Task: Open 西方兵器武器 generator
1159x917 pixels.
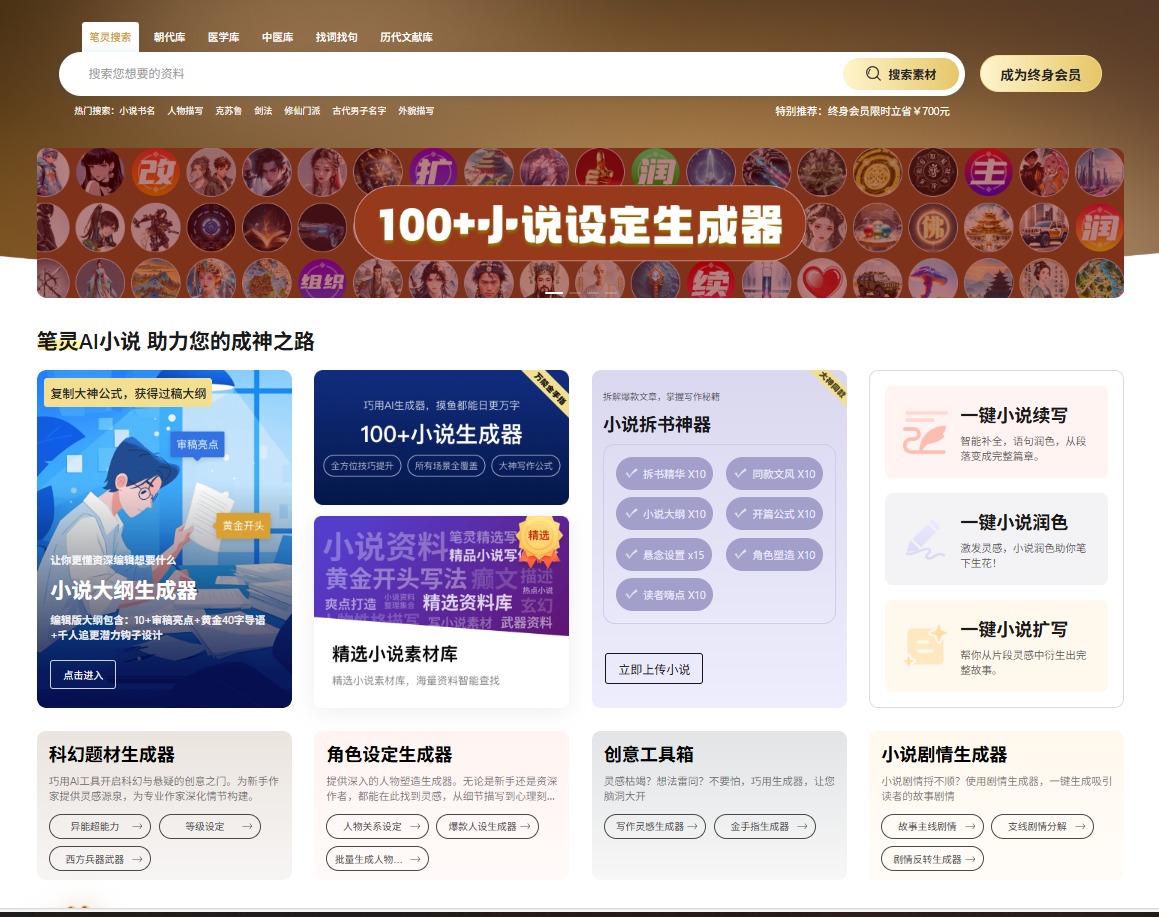Action: tap(100, 859)
